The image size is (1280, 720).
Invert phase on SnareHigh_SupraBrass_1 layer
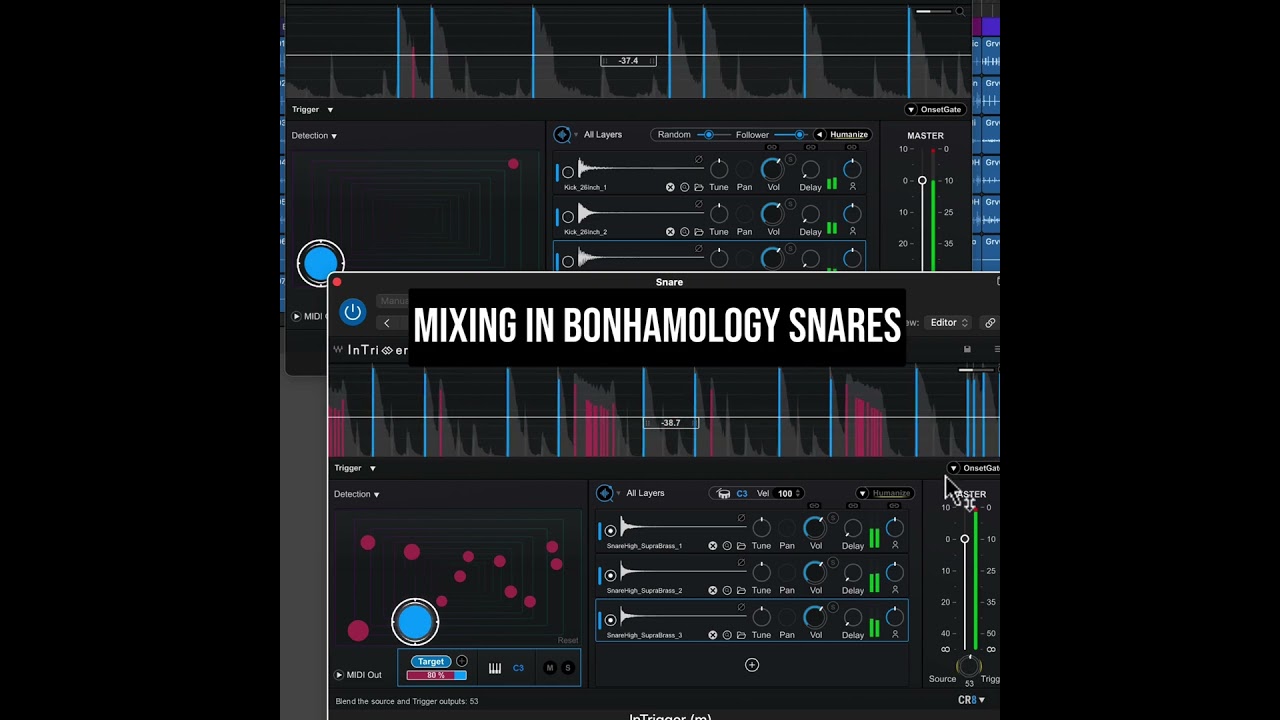741,518
